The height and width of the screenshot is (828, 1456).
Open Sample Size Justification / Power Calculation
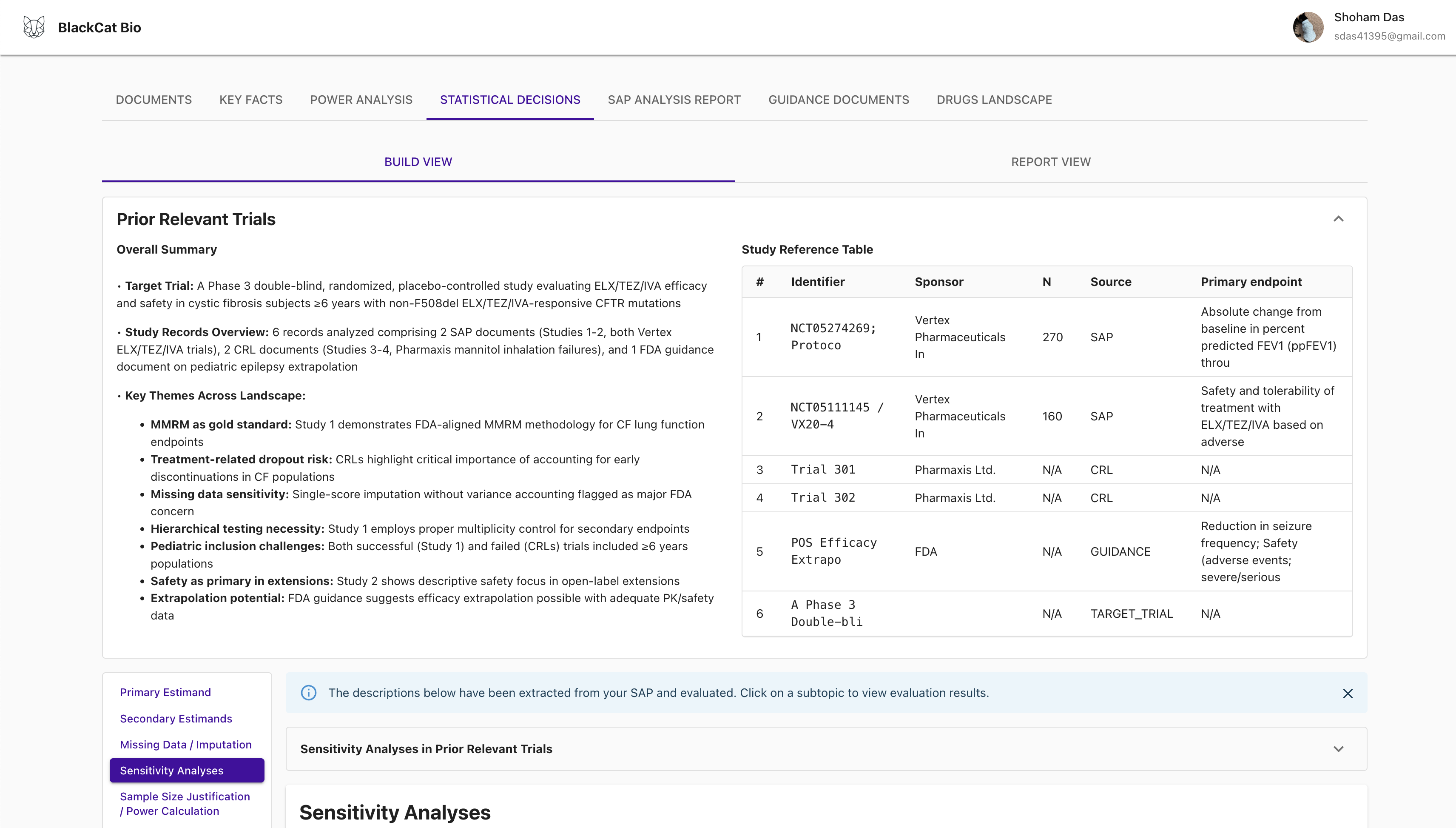coord(185,804)
